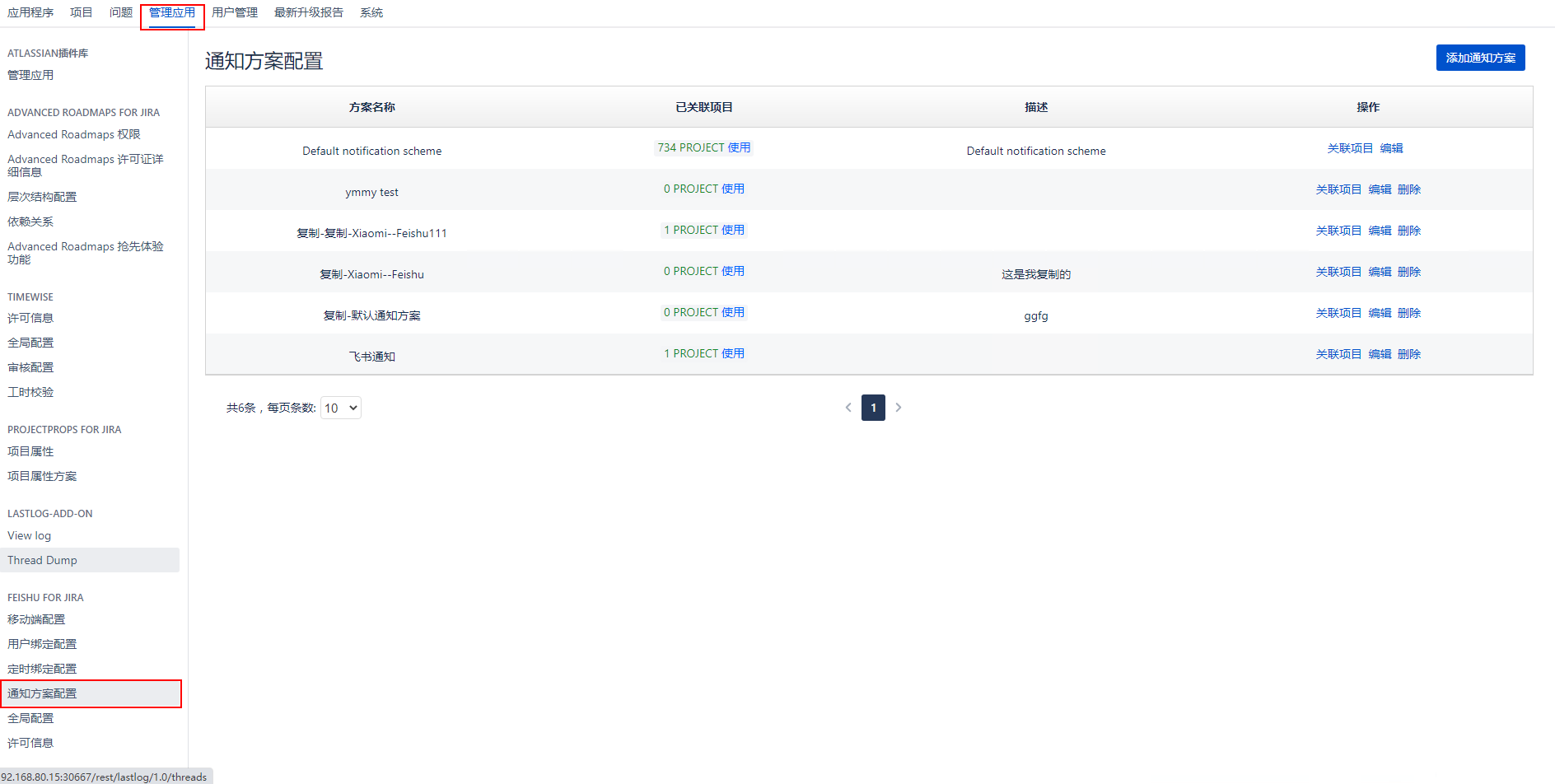Open 移动端配置 in the Feishu section
Image resolution: width=1555 pixels, height=784 pixels.
point(36,619)
